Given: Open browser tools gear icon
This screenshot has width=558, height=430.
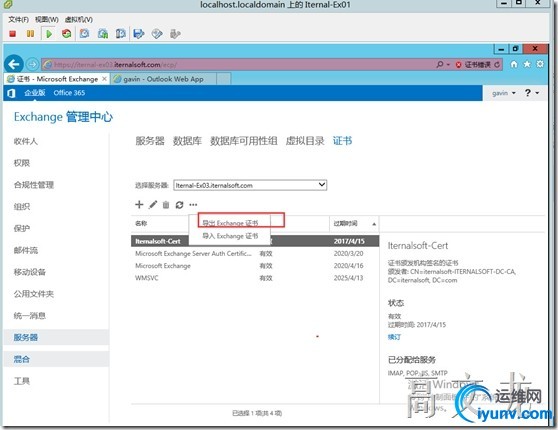Looking at the screenshot, I should click(540, 64).
